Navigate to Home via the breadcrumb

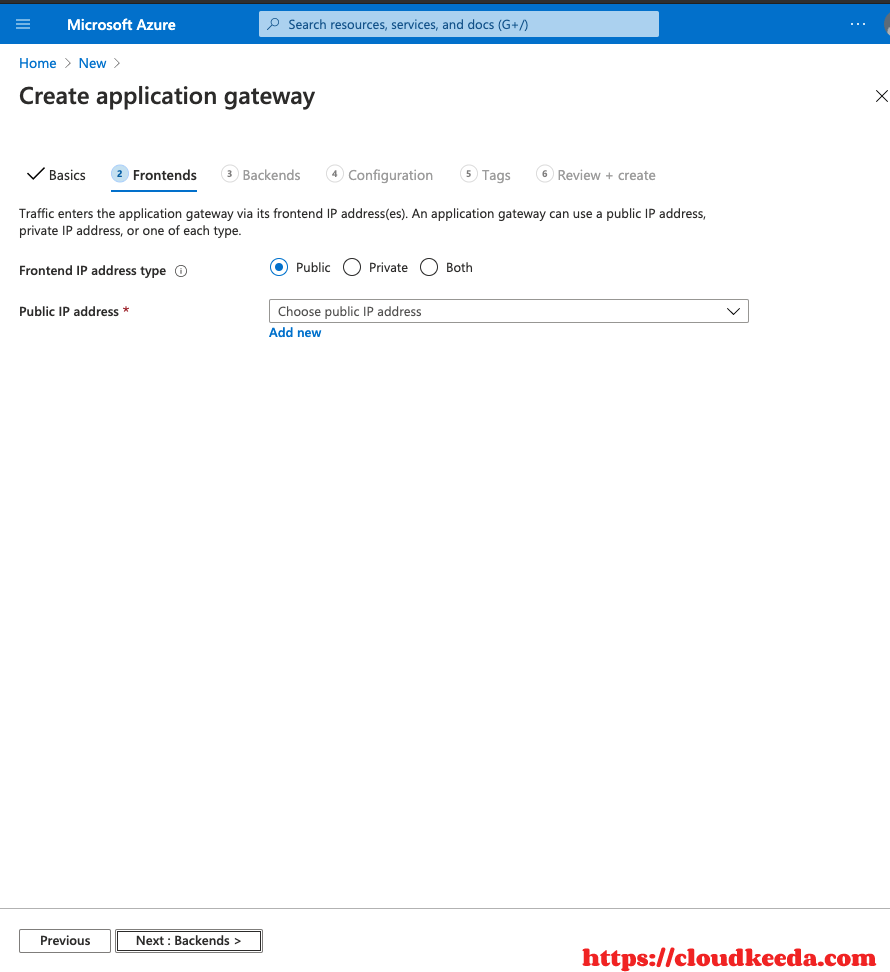tap(37, 63)
